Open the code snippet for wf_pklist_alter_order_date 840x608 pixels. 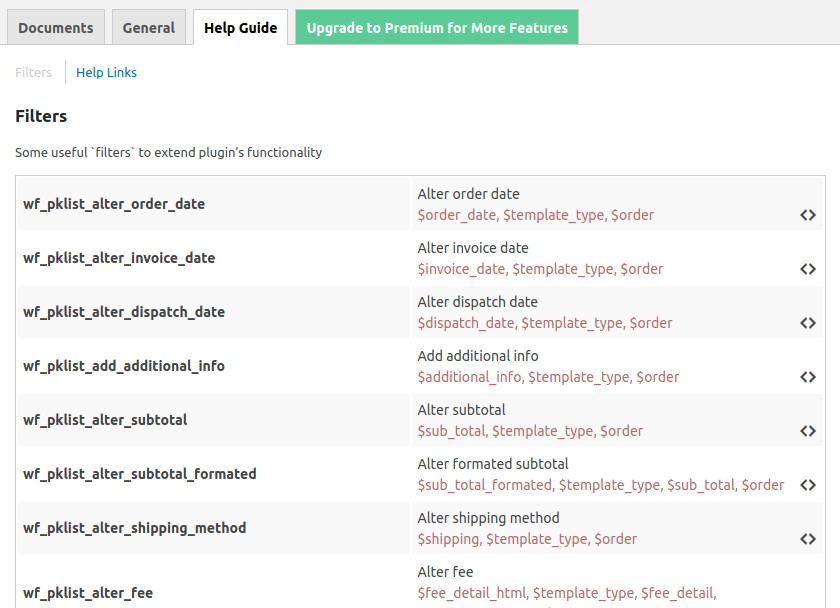pos(809,215)
